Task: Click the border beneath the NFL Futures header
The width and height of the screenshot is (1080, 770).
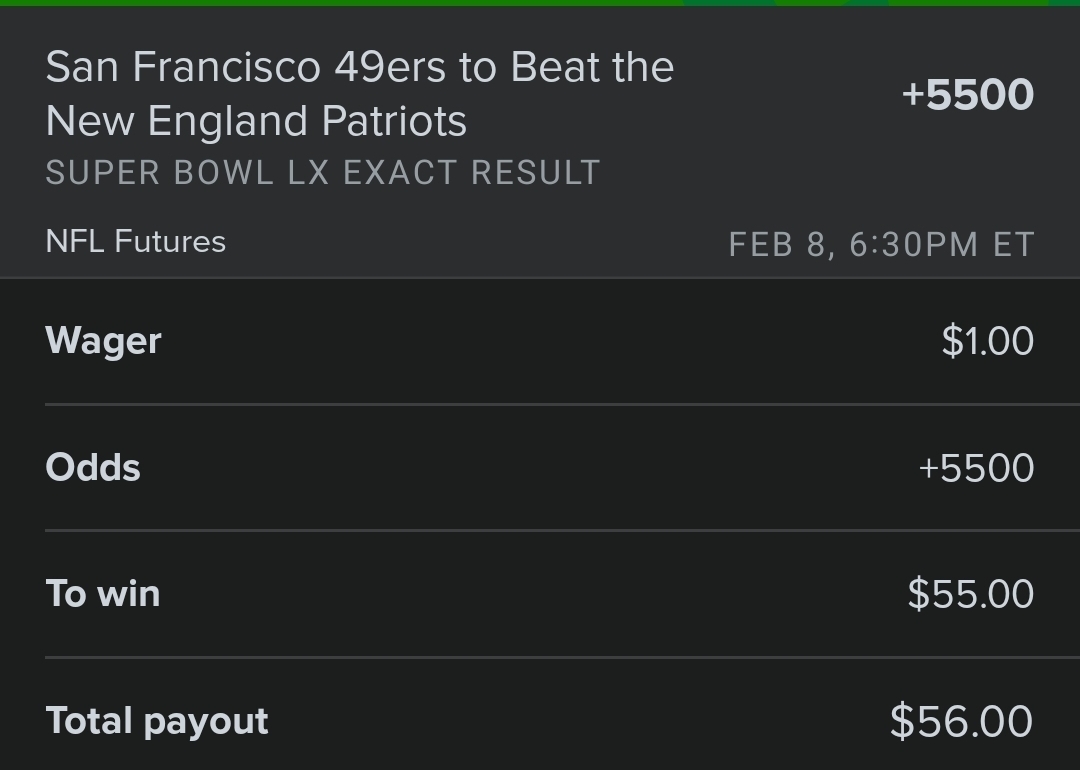Action: click(540, 278)
